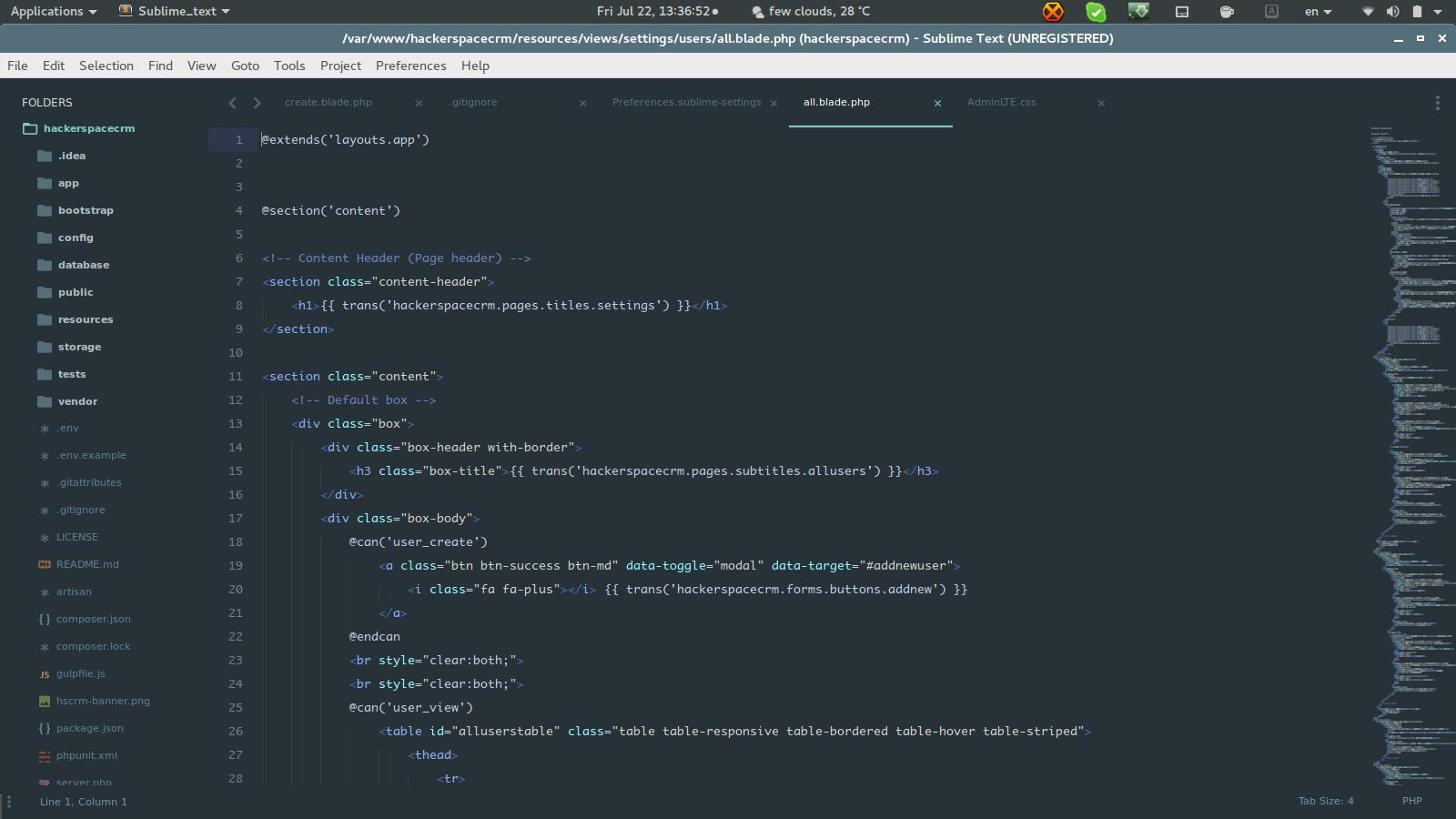Open the hackerspacecrm root folder icon
The width and height of the screenshot is (1456, 819).
coord(30,128)
